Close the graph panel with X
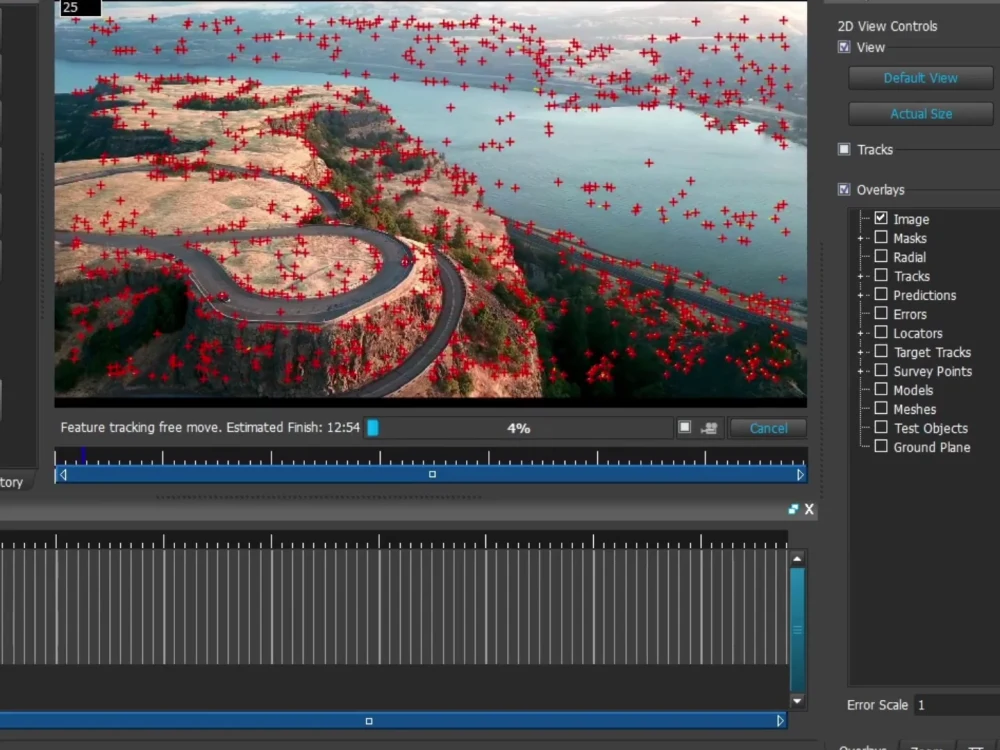Image resolution: width=1000 pixels, height=750 pixels. point(809,509)
